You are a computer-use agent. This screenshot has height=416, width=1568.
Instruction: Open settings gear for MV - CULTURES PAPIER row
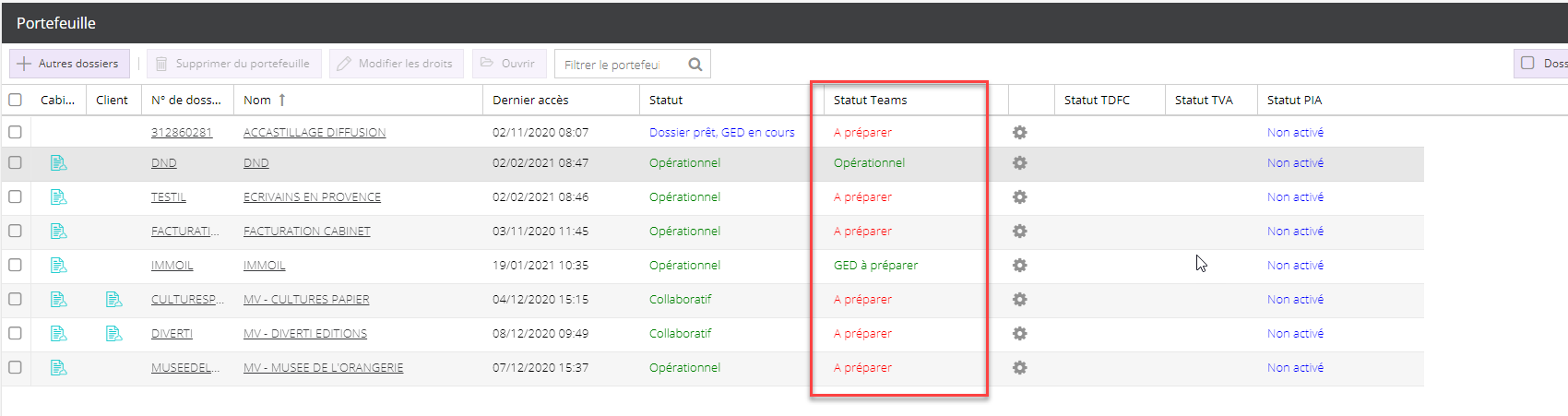1019,300
